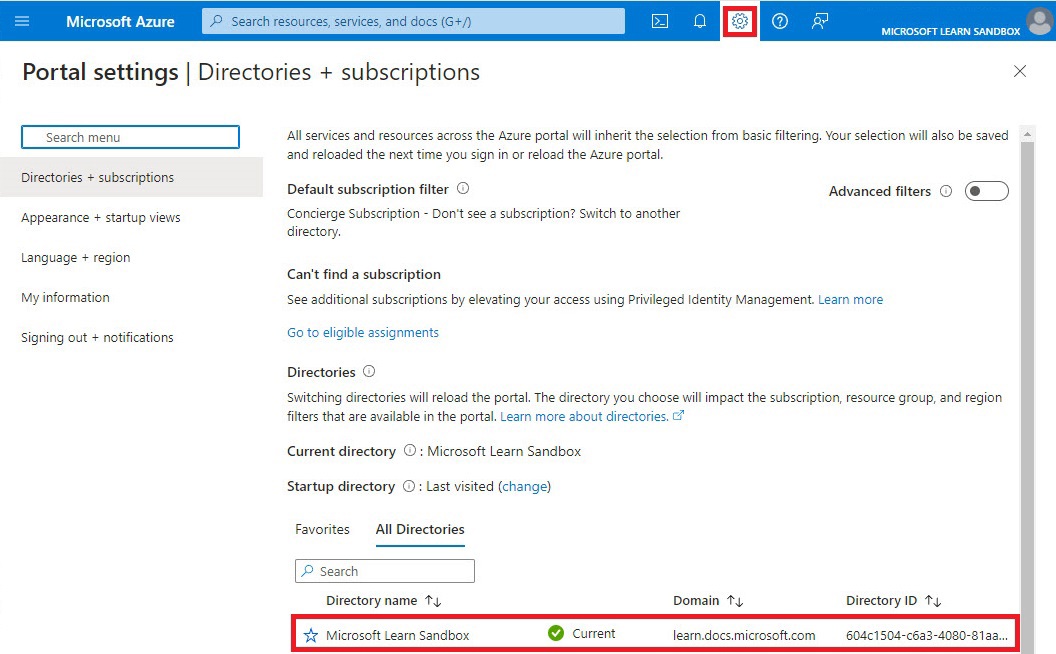Click the Microsoft Learn Sandbox directory name
The height and width of the screenshot is (654, 1056).
point(397,635)
